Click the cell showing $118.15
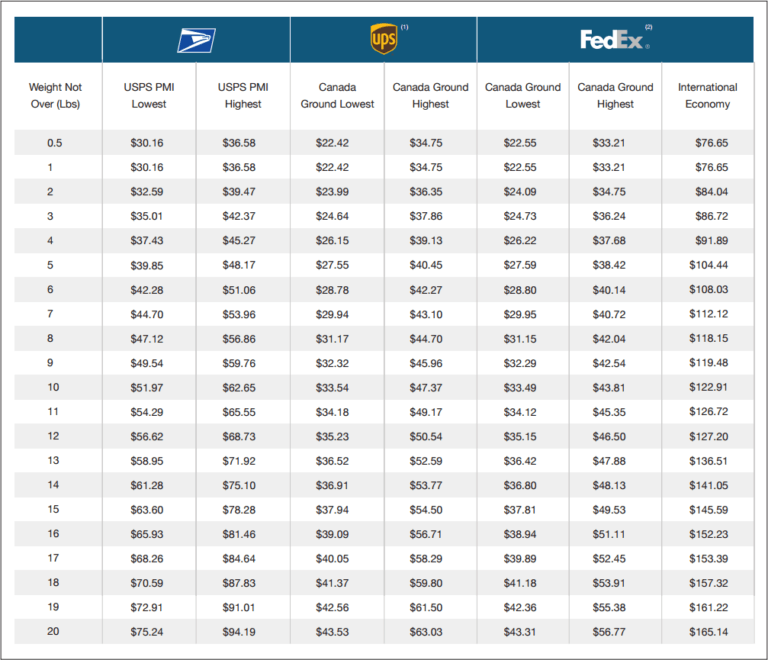 coord(708,338)
